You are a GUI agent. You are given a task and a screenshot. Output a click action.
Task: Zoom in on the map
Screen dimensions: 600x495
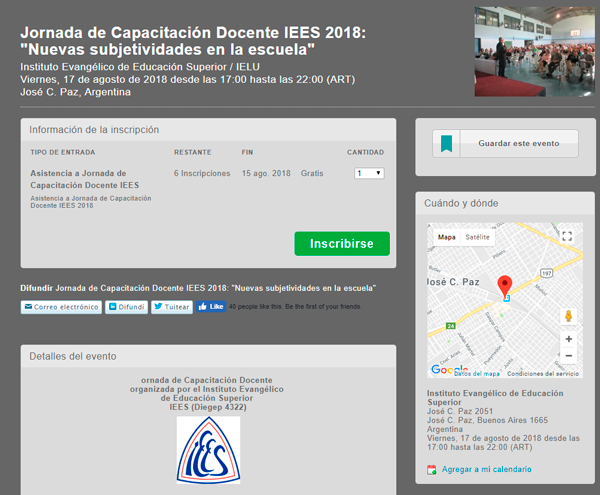(569, 339)
